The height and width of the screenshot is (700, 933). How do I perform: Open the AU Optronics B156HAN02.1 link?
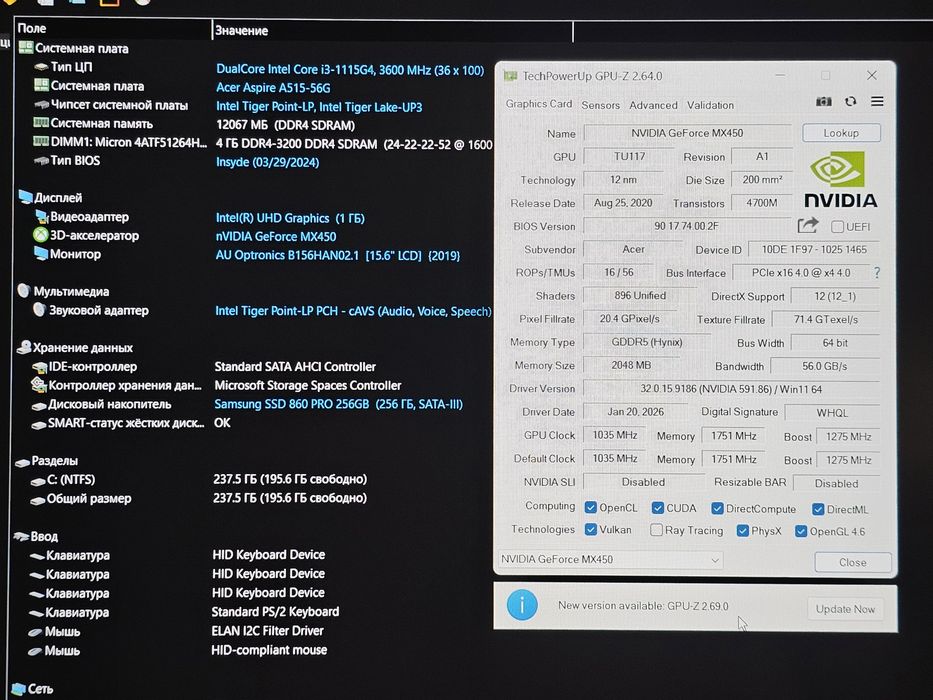[337, 255]
